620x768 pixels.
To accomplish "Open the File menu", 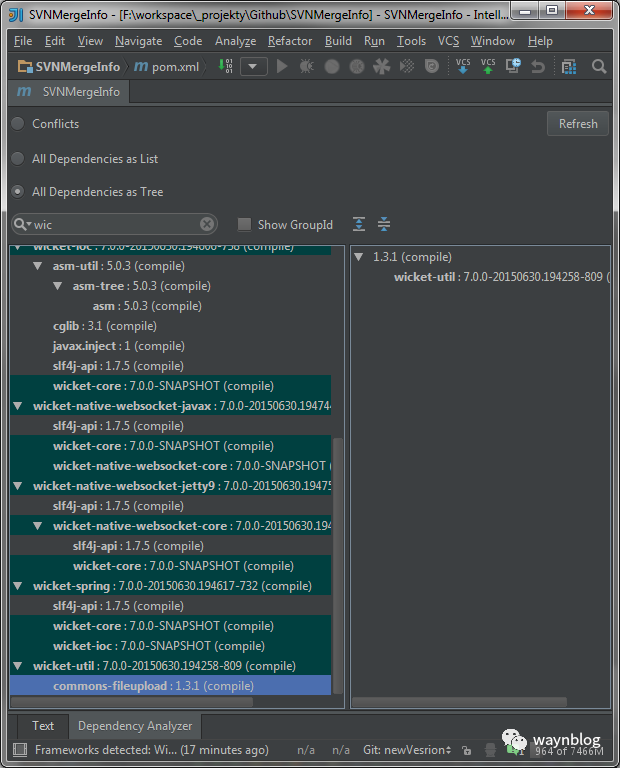I will (x=23, y=41).
